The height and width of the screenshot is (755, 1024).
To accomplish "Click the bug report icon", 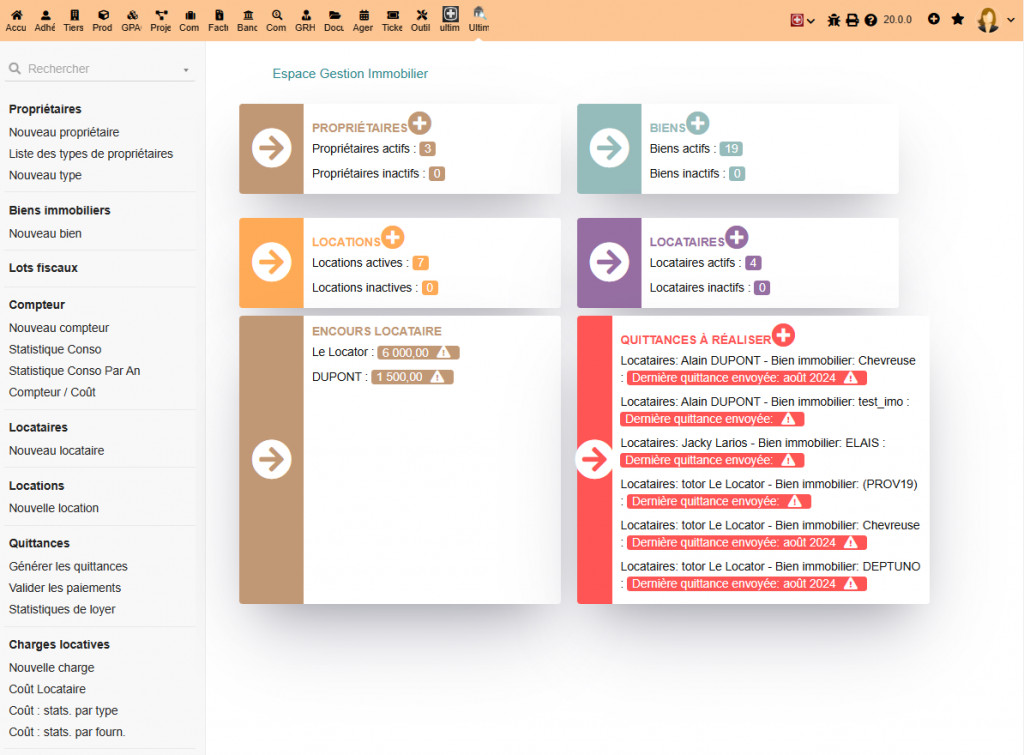I will point(834,20).
